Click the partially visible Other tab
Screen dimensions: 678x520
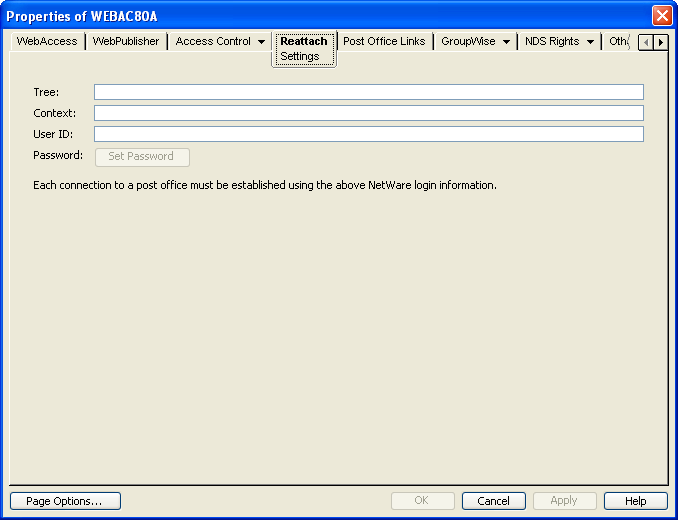point(619,41)
